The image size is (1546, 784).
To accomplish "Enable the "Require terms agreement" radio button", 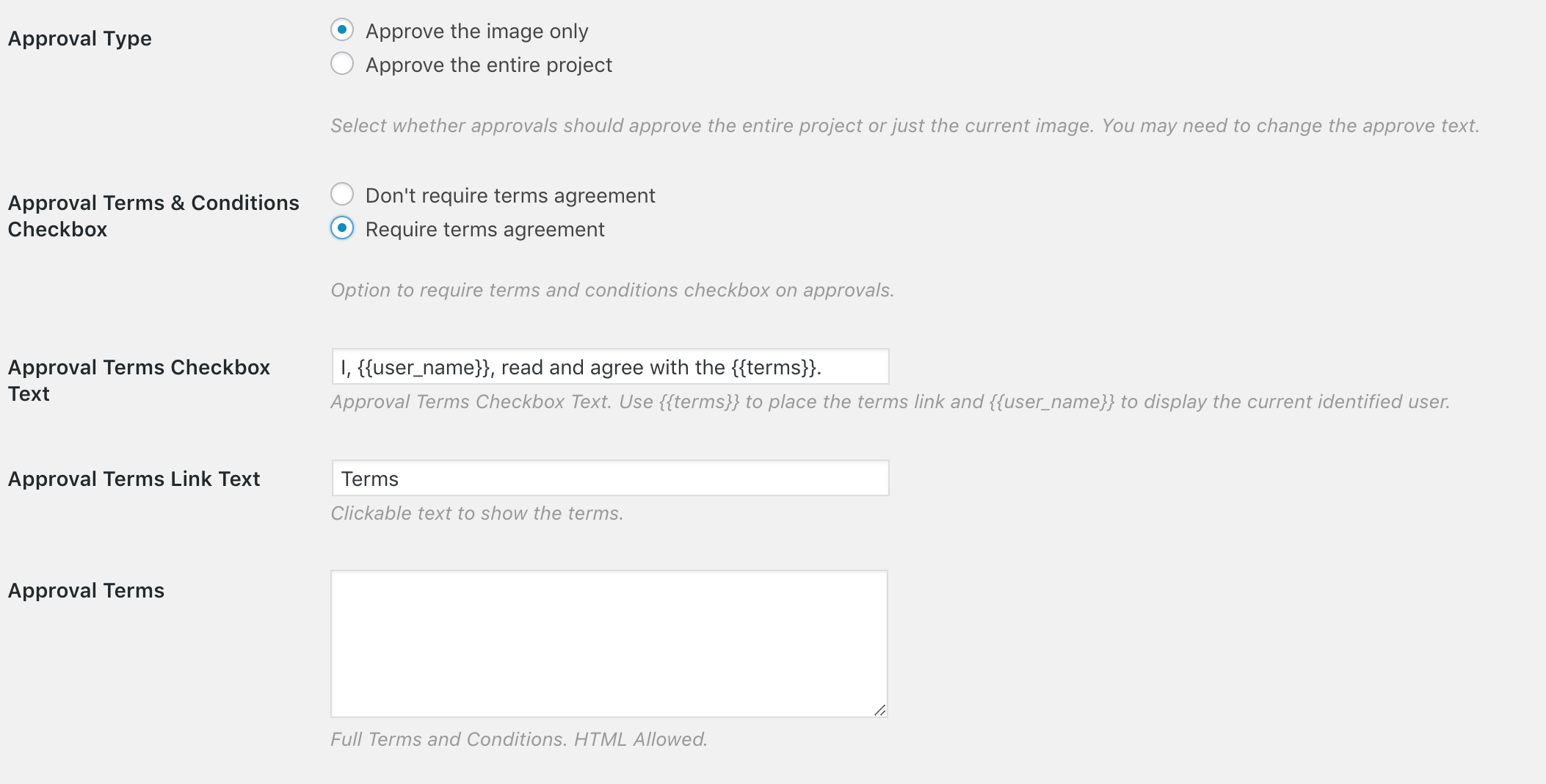I will pyautogui.click(x=342, y=228).
